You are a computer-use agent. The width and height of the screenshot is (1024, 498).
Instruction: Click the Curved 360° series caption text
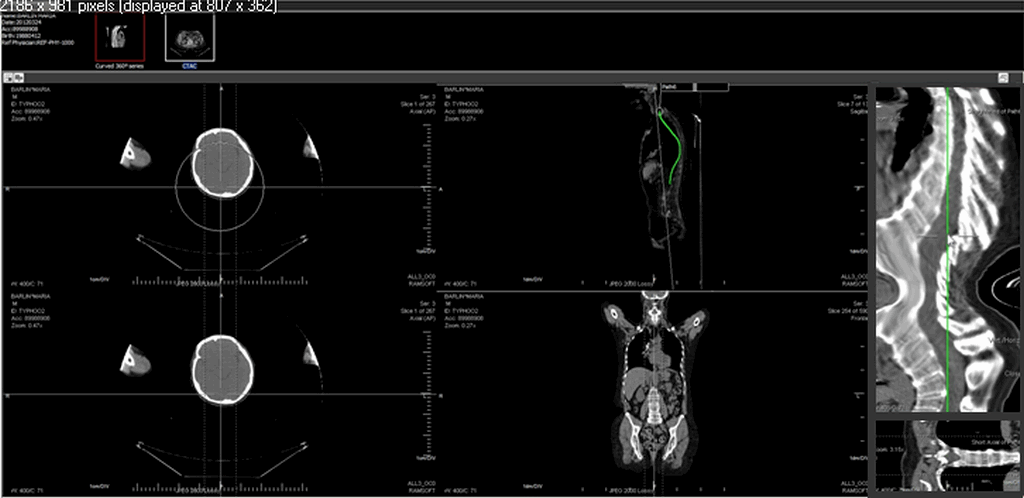pos(120,67)
